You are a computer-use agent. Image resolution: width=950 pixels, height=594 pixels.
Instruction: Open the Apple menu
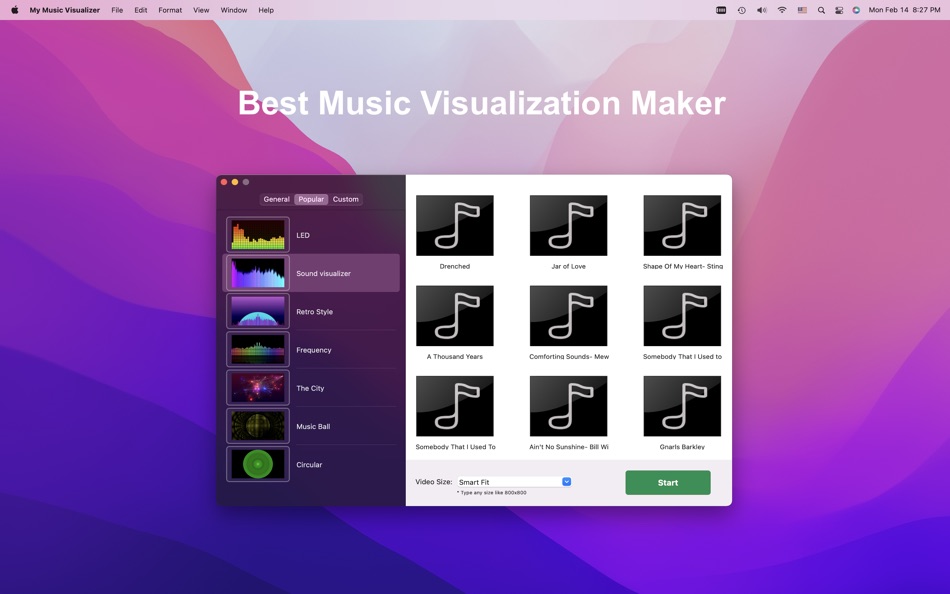(15, 10)
